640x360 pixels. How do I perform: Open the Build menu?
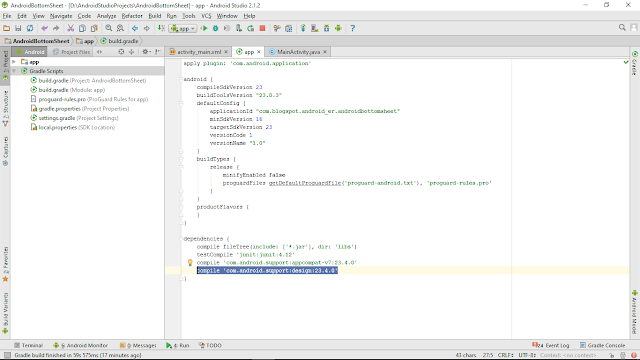[155, 16]
